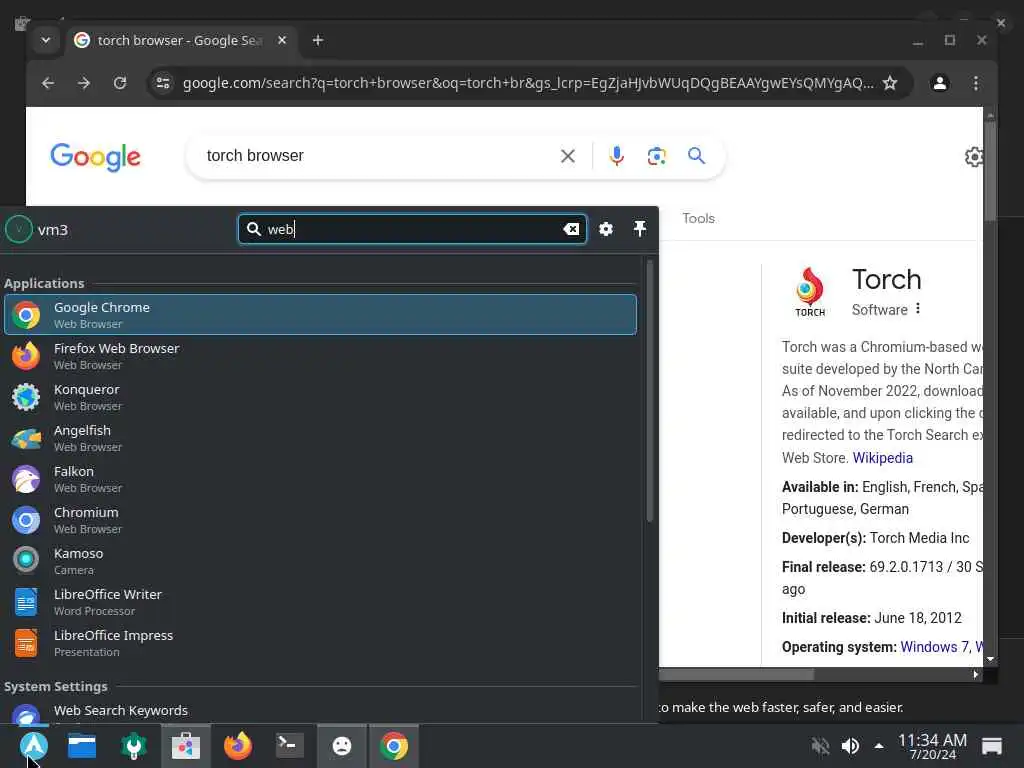Launch Konqueror web browser
Image resolution: width=1024 pixels, height=768 pixels.
click(x=320, y=397)
